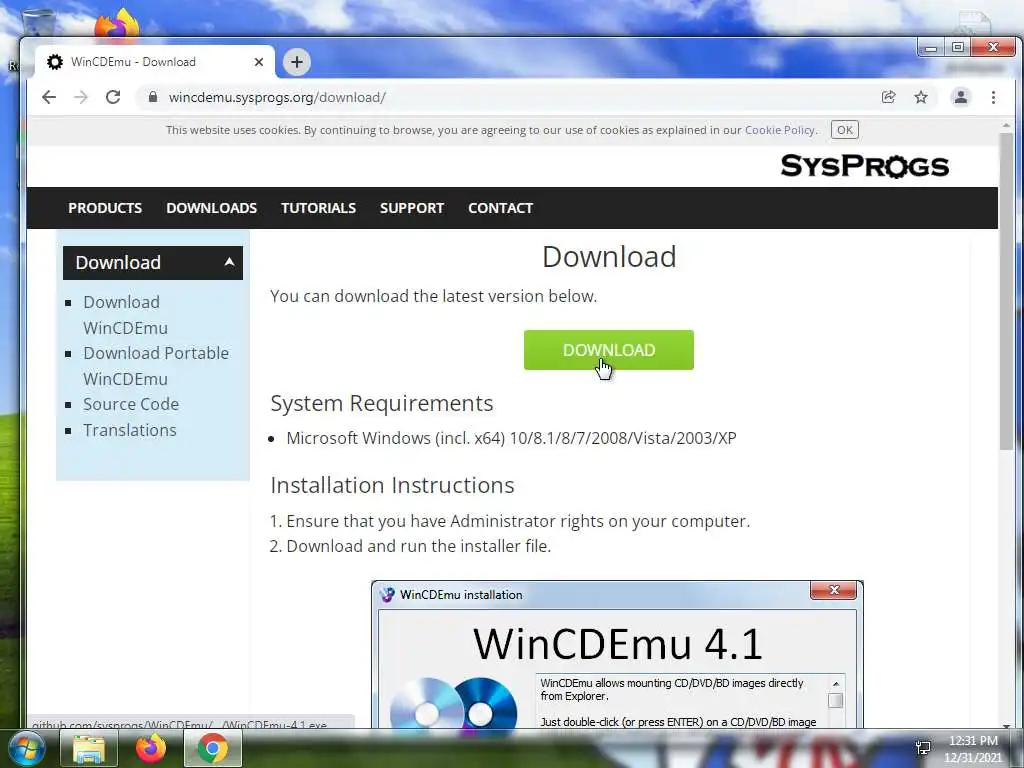
Task: Open the DOWNLOADS menu
Action: pyautogui.click(x=212, y=208)
